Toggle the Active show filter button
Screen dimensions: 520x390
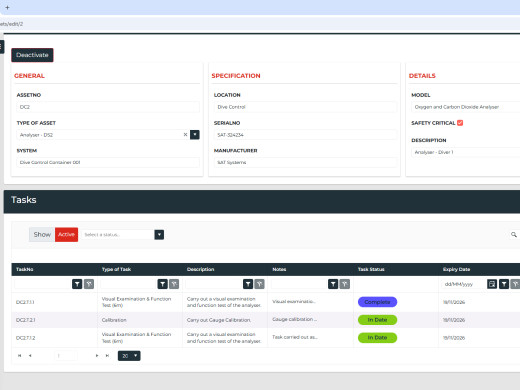(x=66, y=235)
